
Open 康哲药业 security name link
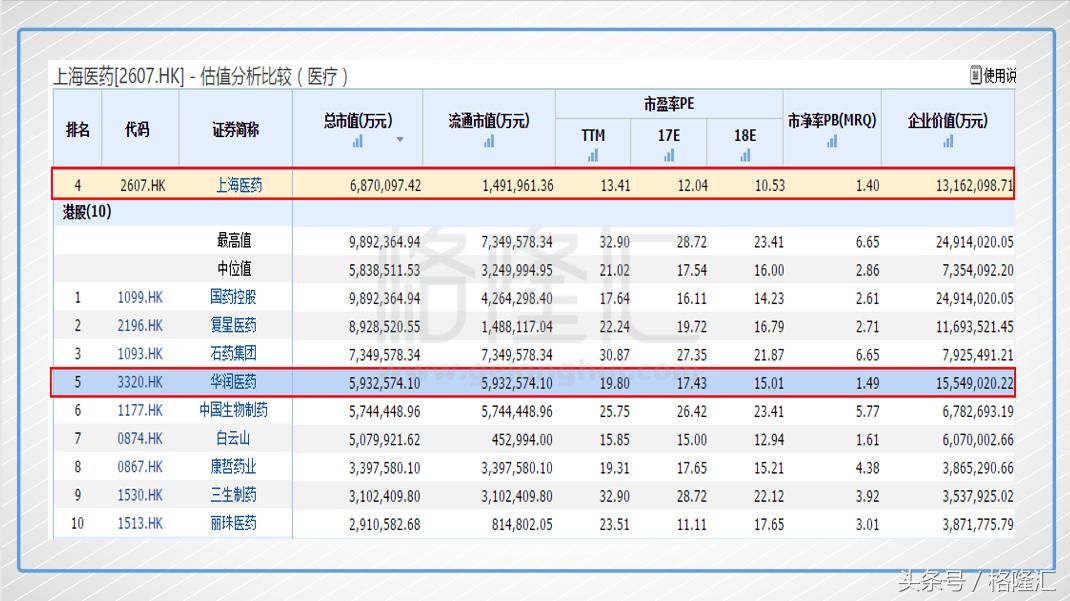click(233, 467)
